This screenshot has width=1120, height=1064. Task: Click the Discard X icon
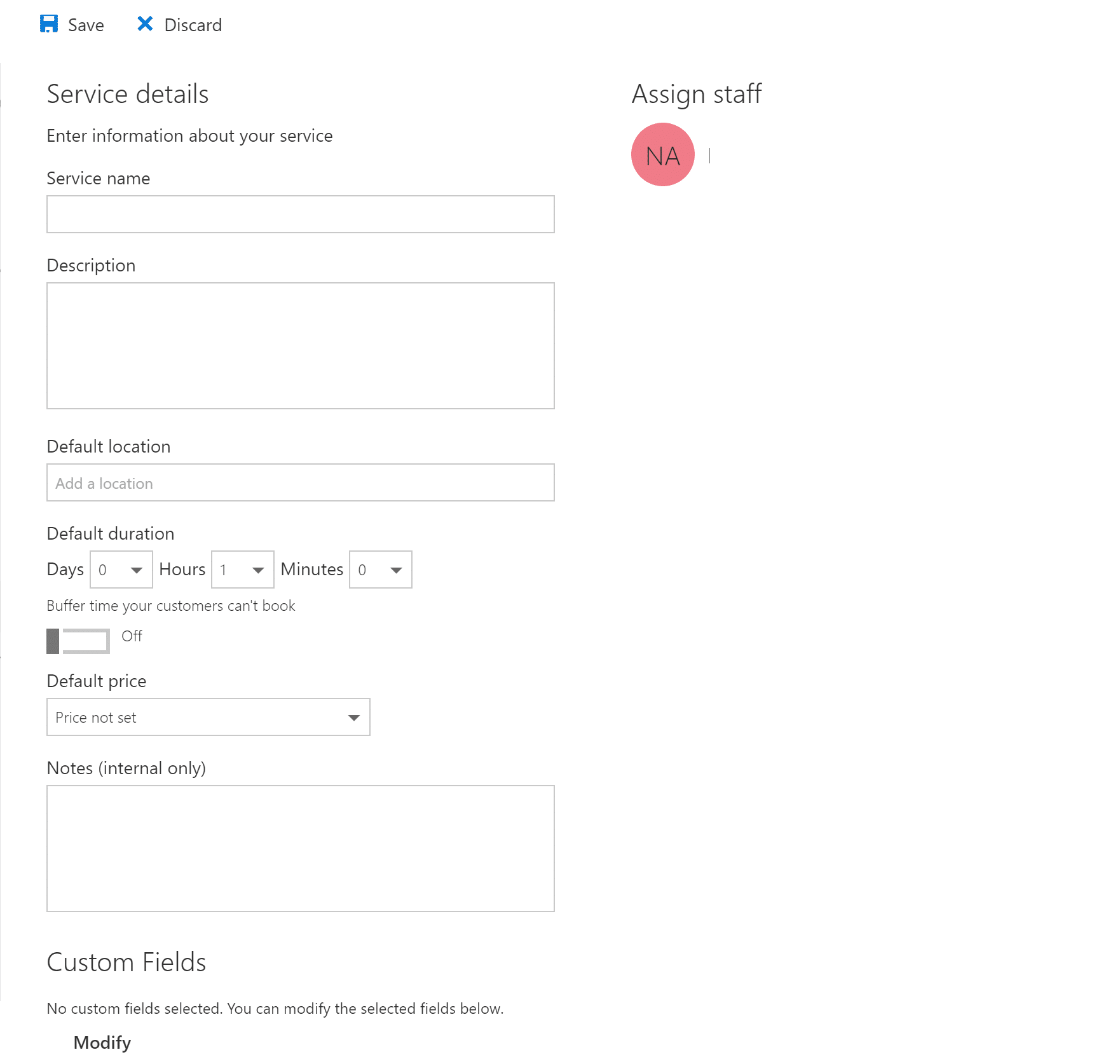[x=145, y=24]
